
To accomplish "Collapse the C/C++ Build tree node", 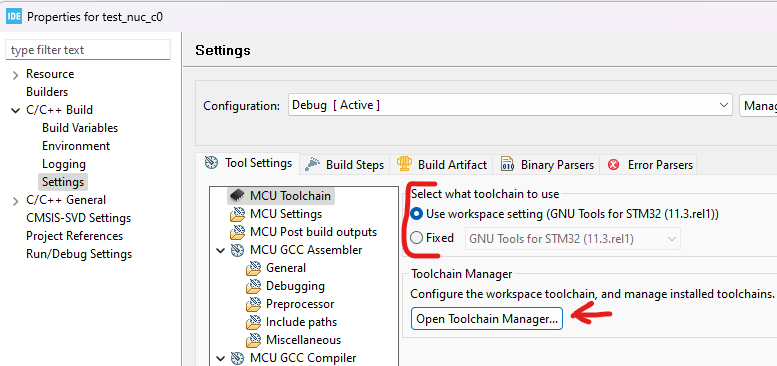I will [x=16, y=110].
